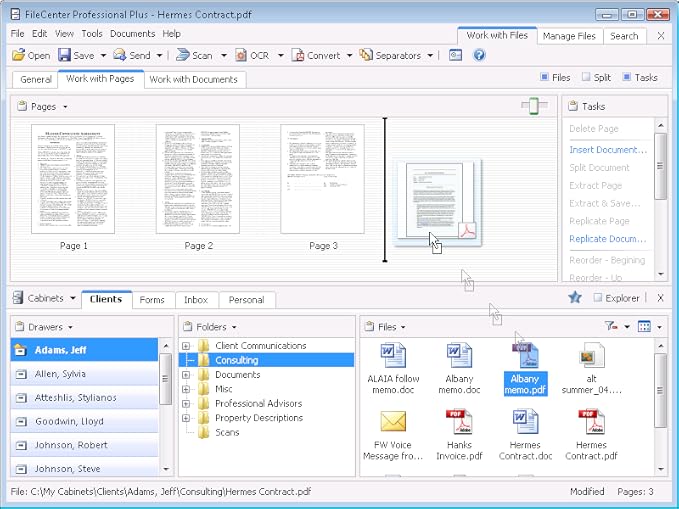Screen dimensions: 679x509
Task: Open the Albany memo.pdf file icon
Action: [525, 356]
